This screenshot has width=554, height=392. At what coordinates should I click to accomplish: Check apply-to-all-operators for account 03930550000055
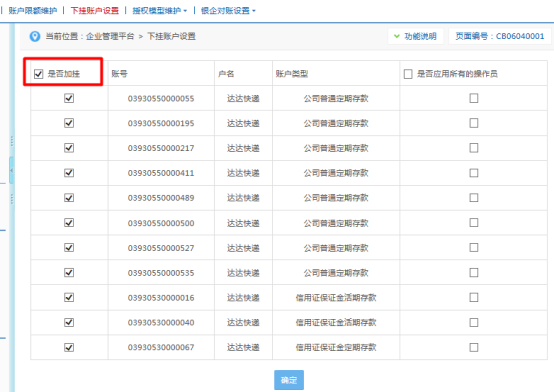click(x=474, y=98)
